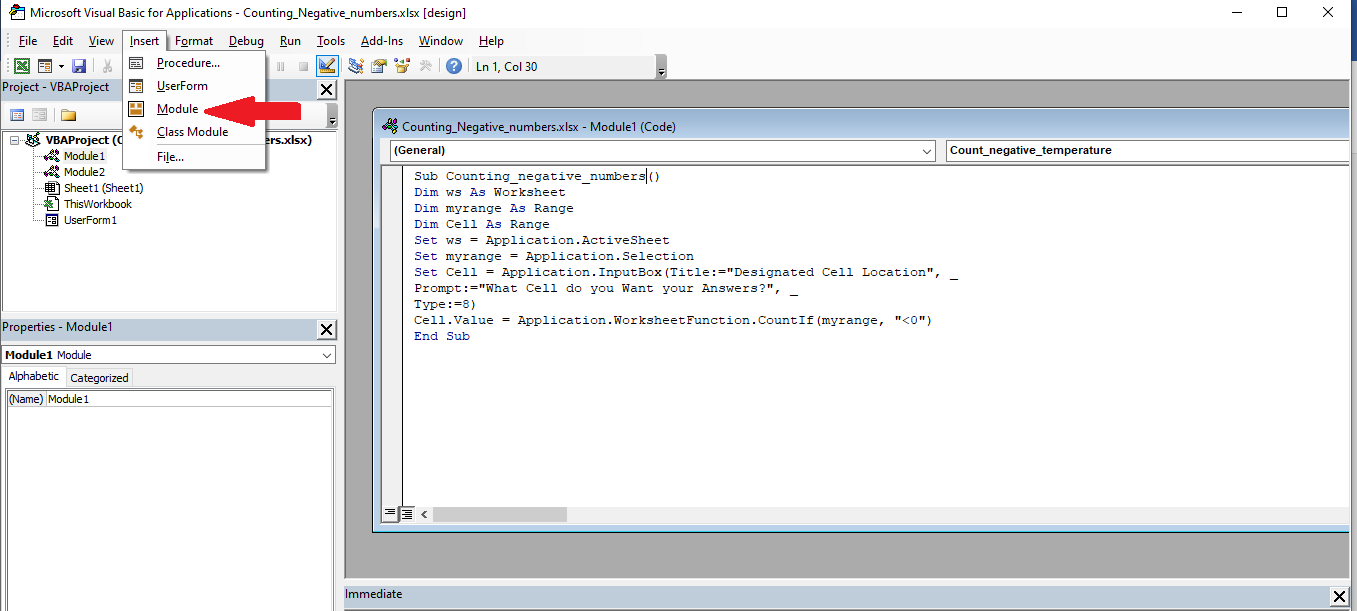
Task: Click the Save icon in the toolbar
Action: pyautogui.click(x=79, y=66)
